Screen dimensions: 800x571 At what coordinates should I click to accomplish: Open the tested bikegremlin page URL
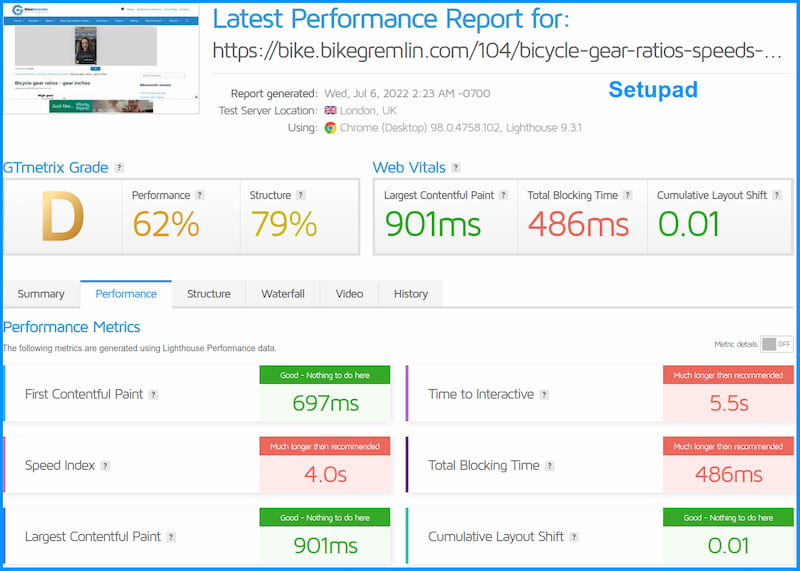(497, 51)
